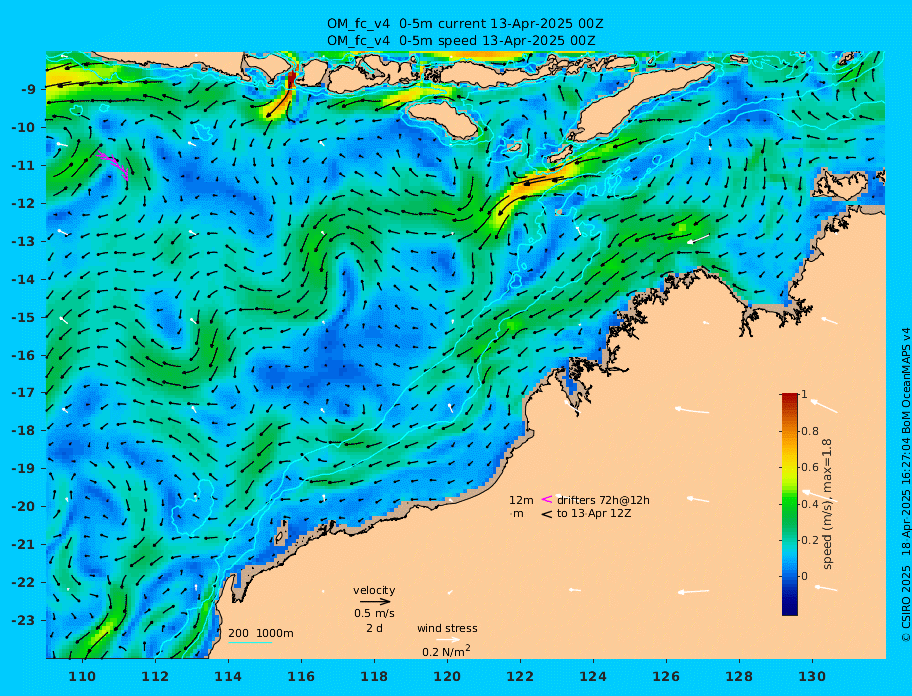Viewport: 912px width, 696px height.
Task: Click the colorbar tick label '0.8'
Action: tap(810, 431)
